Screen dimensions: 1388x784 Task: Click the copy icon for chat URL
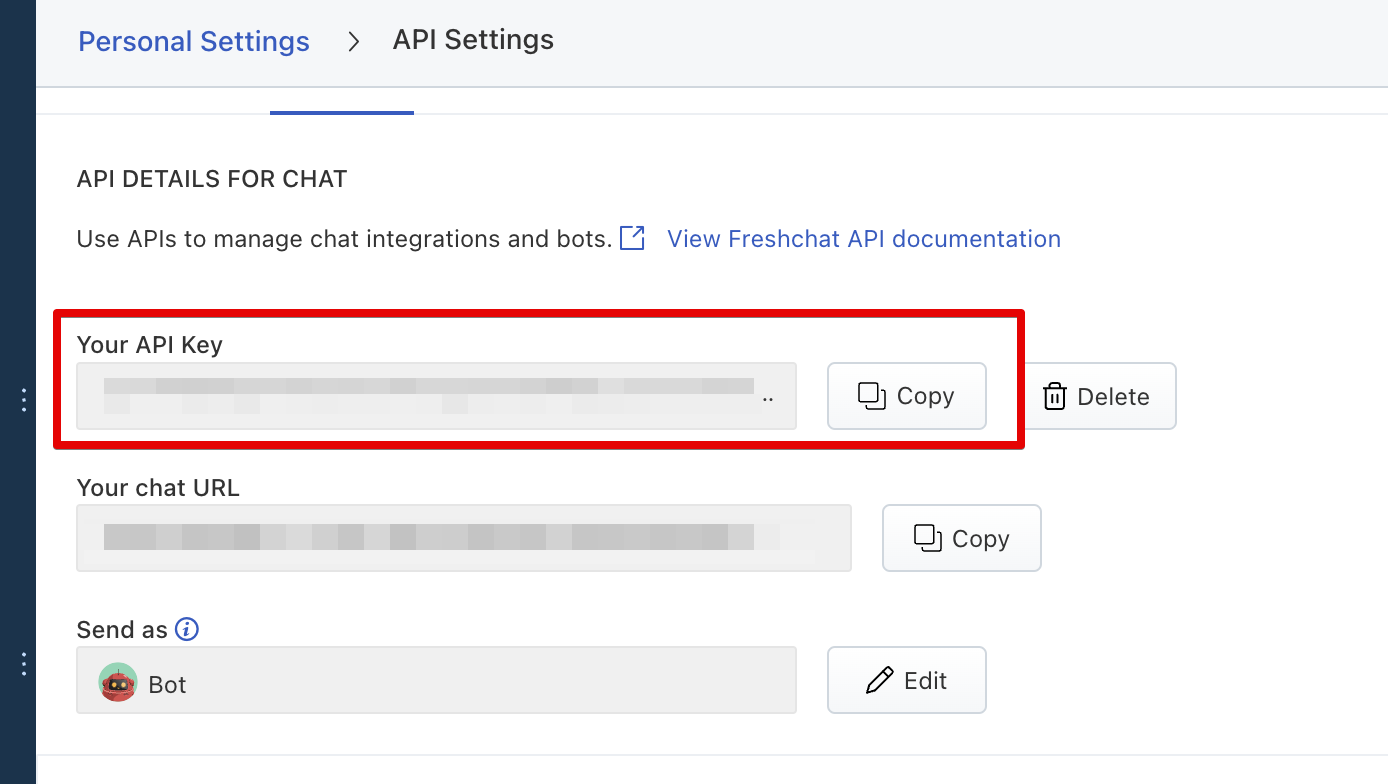[927, 538]
